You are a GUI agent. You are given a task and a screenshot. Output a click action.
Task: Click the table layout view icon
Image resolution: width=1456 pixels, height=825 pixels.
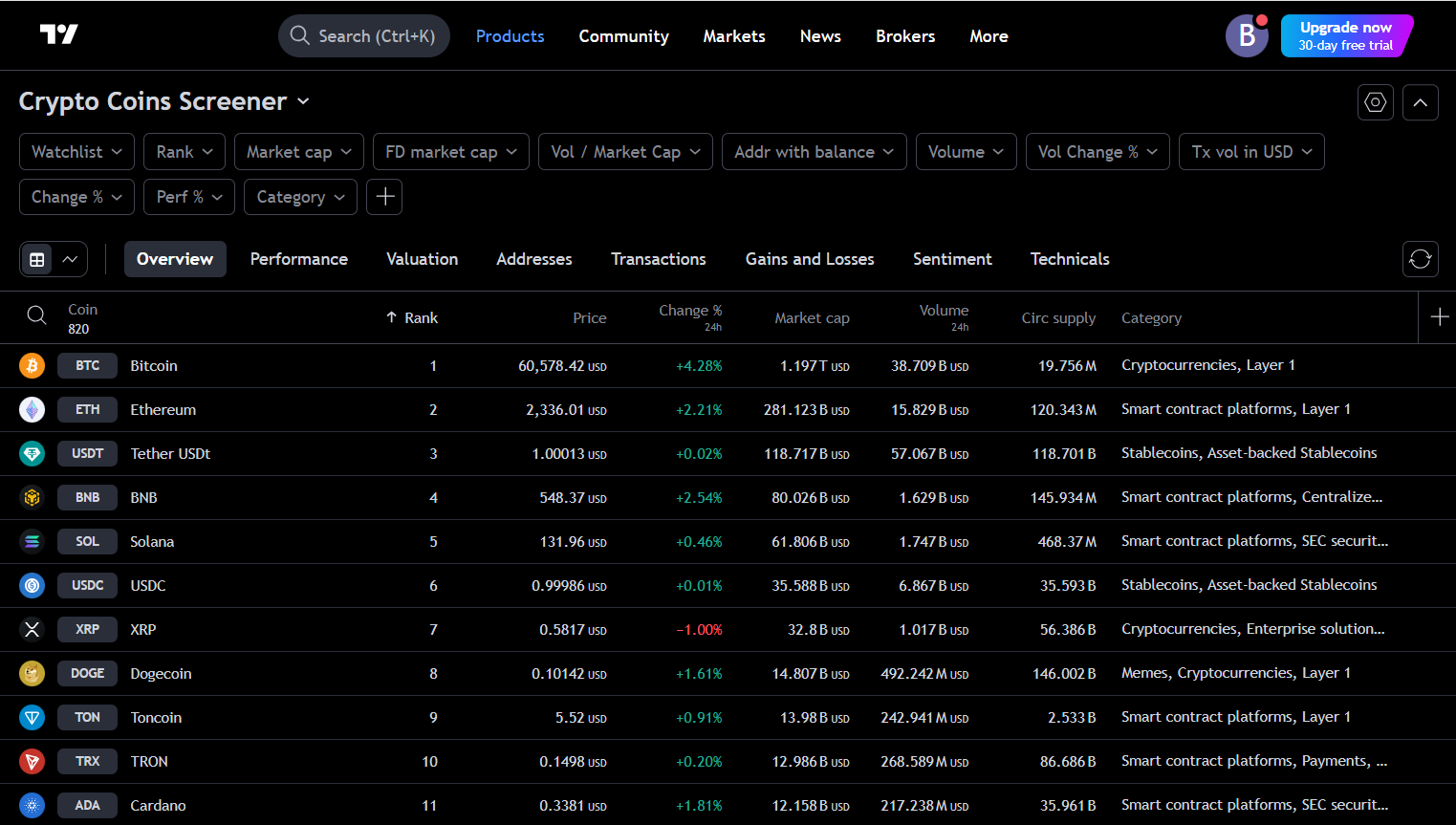click(37, 259)
